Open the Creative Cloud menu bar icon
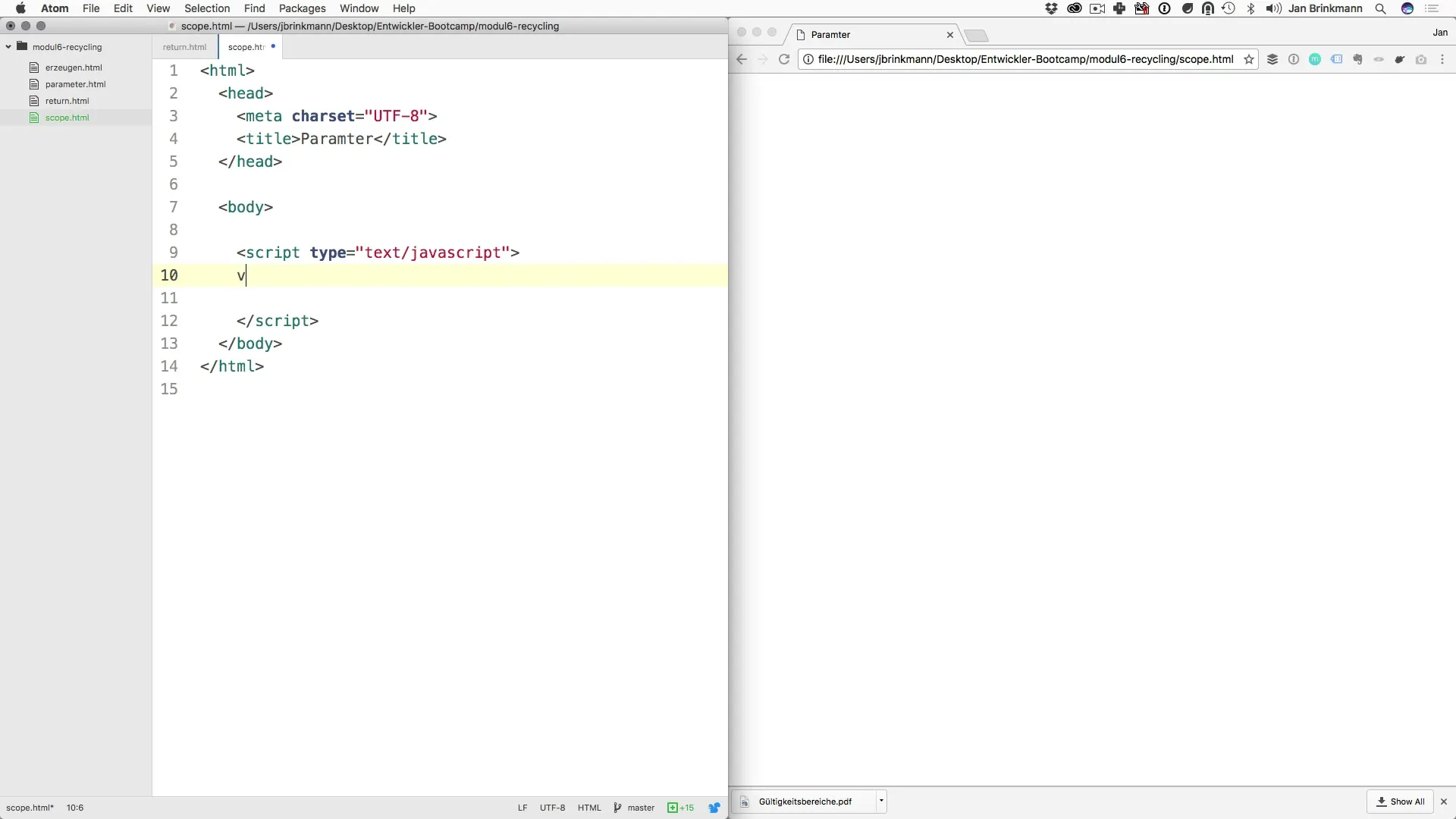 point(1074,8)
